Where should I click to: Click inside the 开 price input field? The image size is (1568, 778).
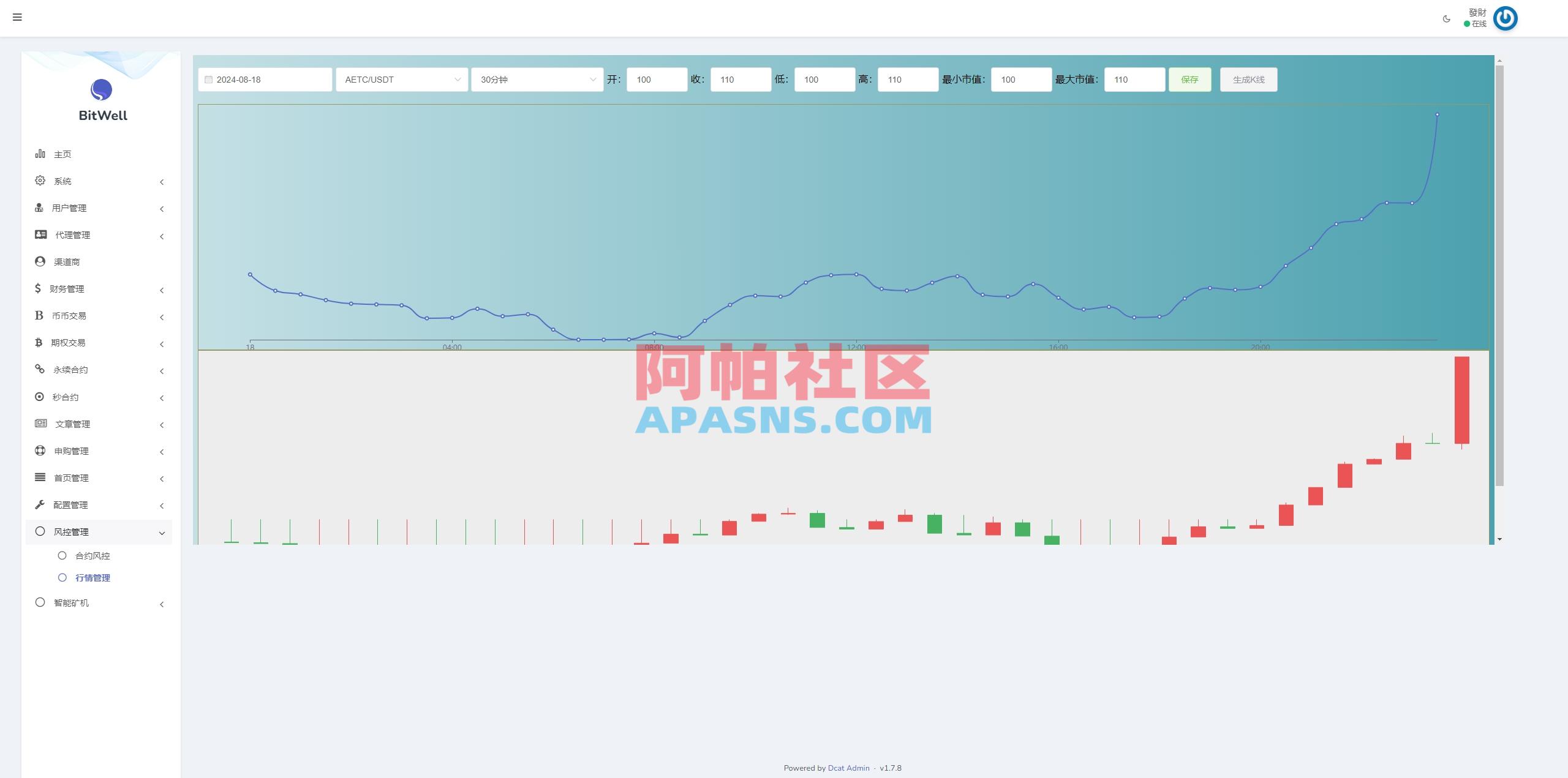(x=656, y=79)
